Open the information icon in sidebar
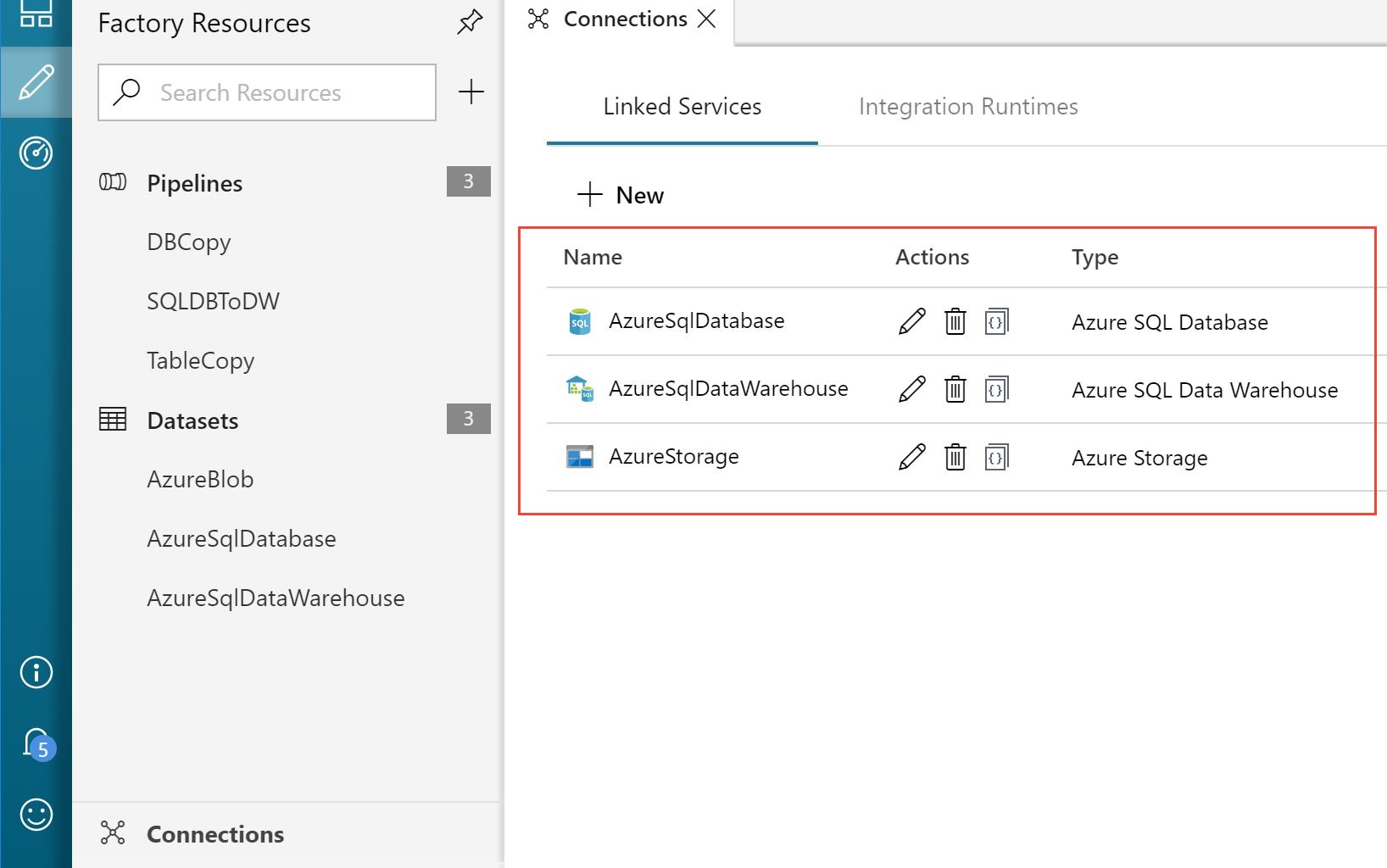 (x=36, y=672)
